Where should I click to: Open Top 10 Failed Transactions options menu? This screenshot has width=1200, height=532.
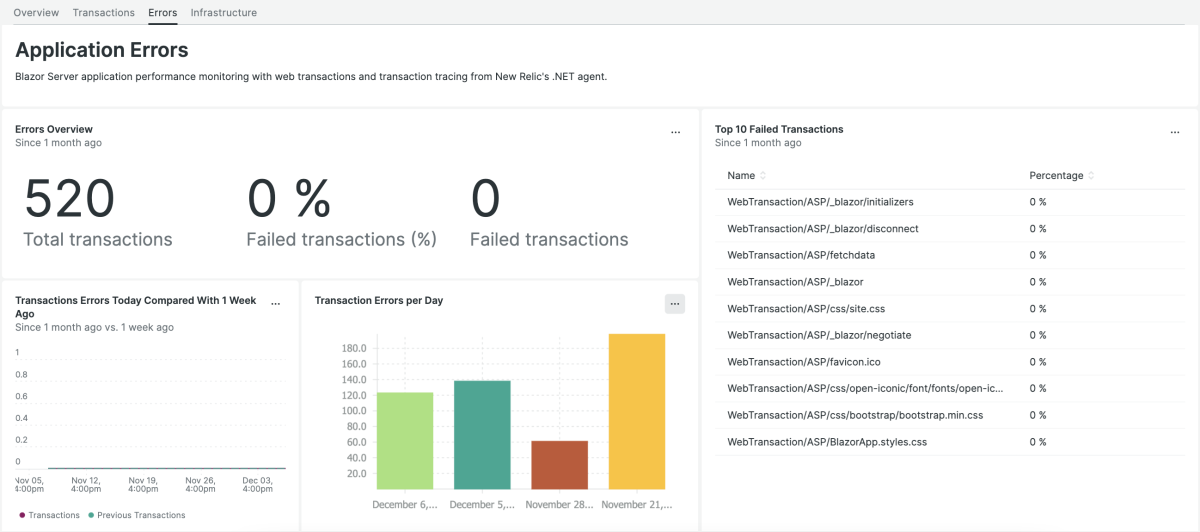tap(1175, 132)
